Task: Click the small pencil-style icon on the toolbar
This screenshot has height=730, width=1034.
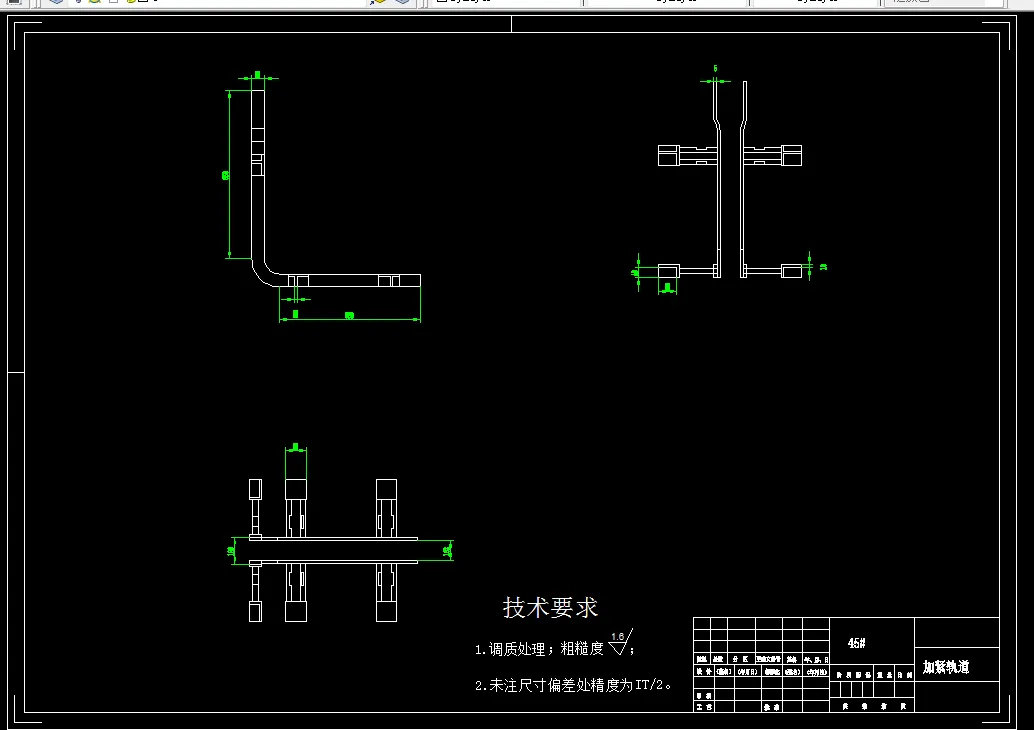Action: 78,3
